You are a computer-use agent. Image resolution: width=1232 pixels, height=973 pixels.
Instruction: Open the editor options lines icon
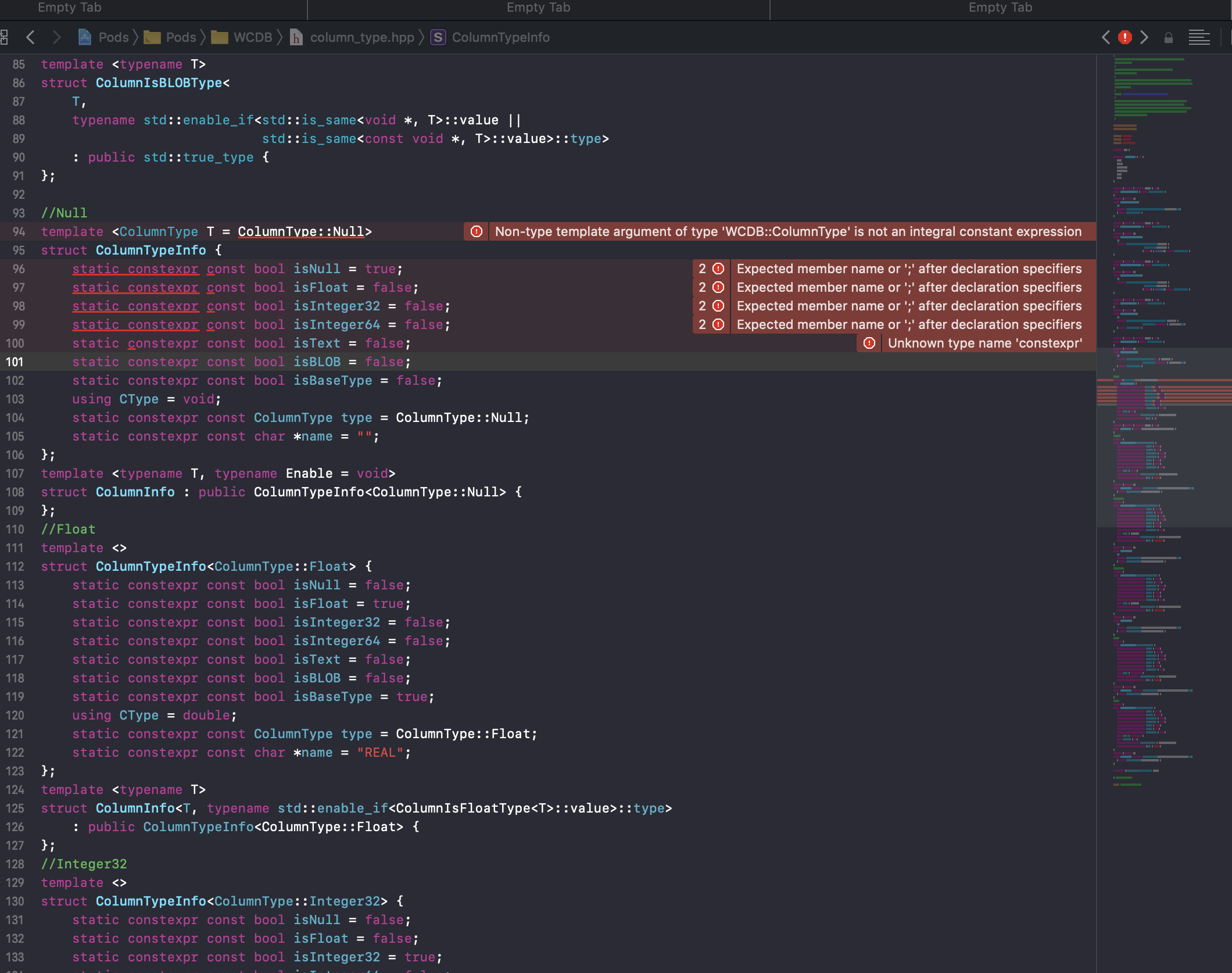1199,37
